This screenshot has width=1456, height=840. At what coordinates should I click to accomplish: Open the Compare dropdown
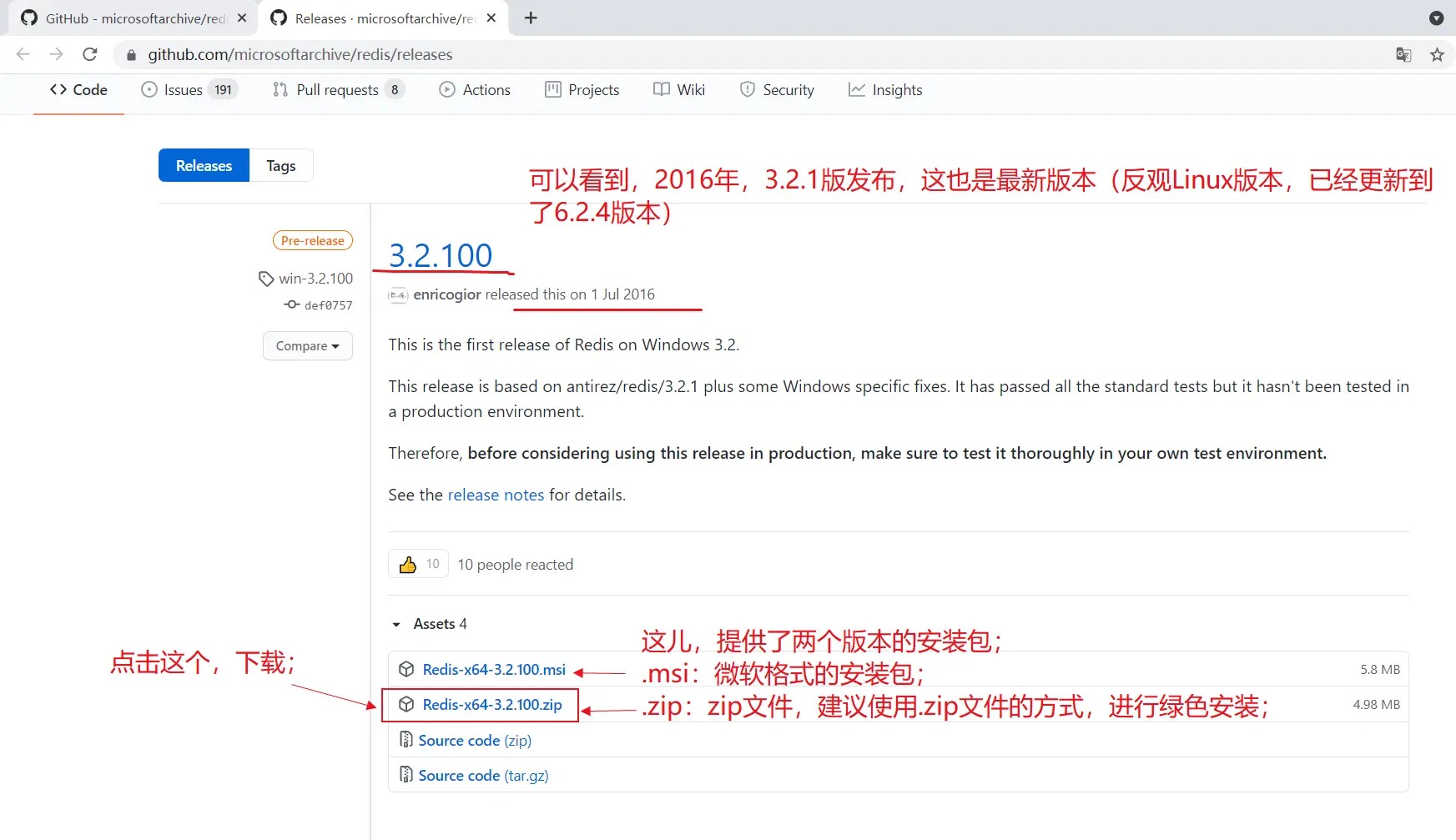pyautogui.click(x=307, y=346)
